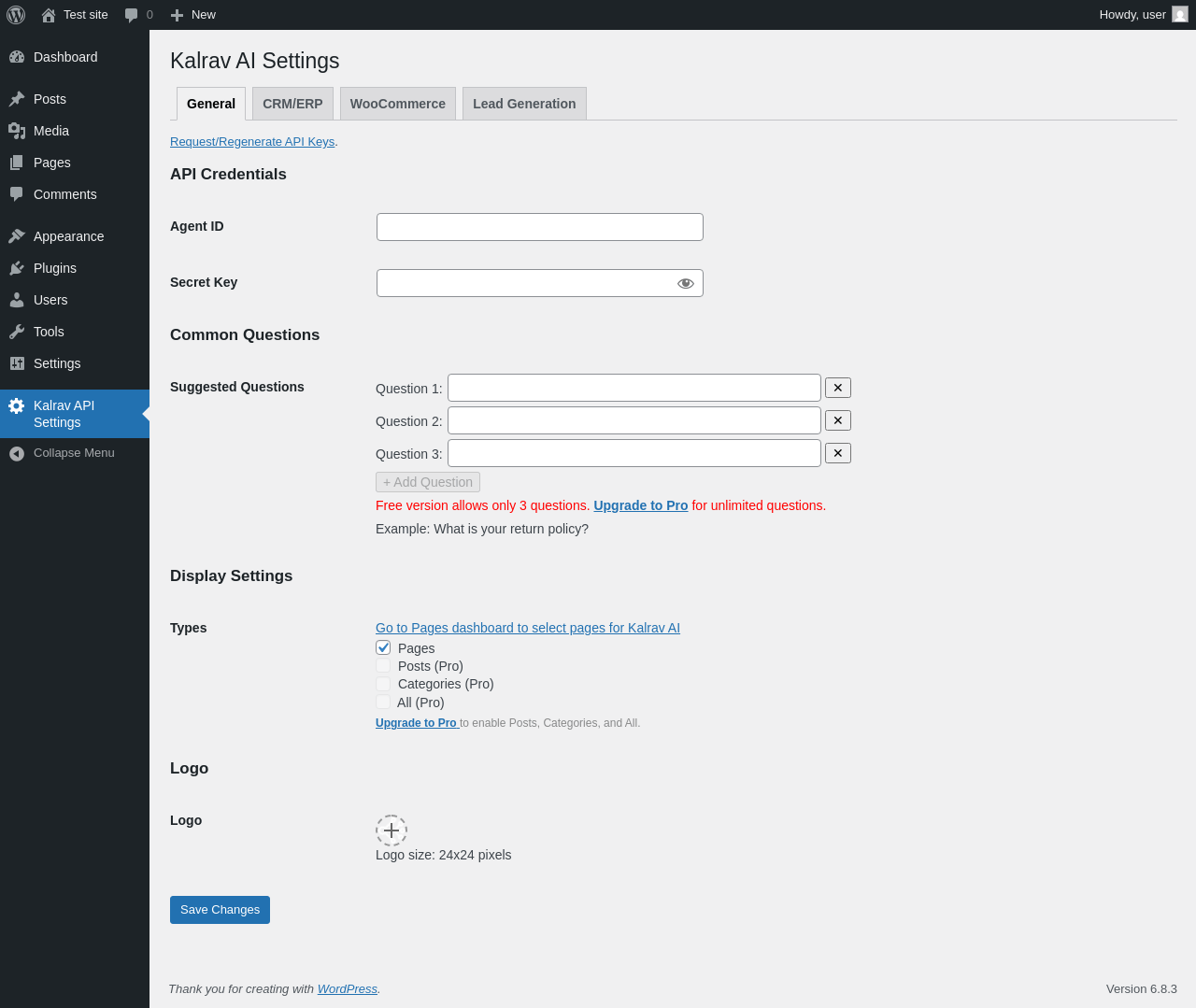Go to the Dashboard sidebar item
This screenshot has width=1196, height=1008.
64,57
